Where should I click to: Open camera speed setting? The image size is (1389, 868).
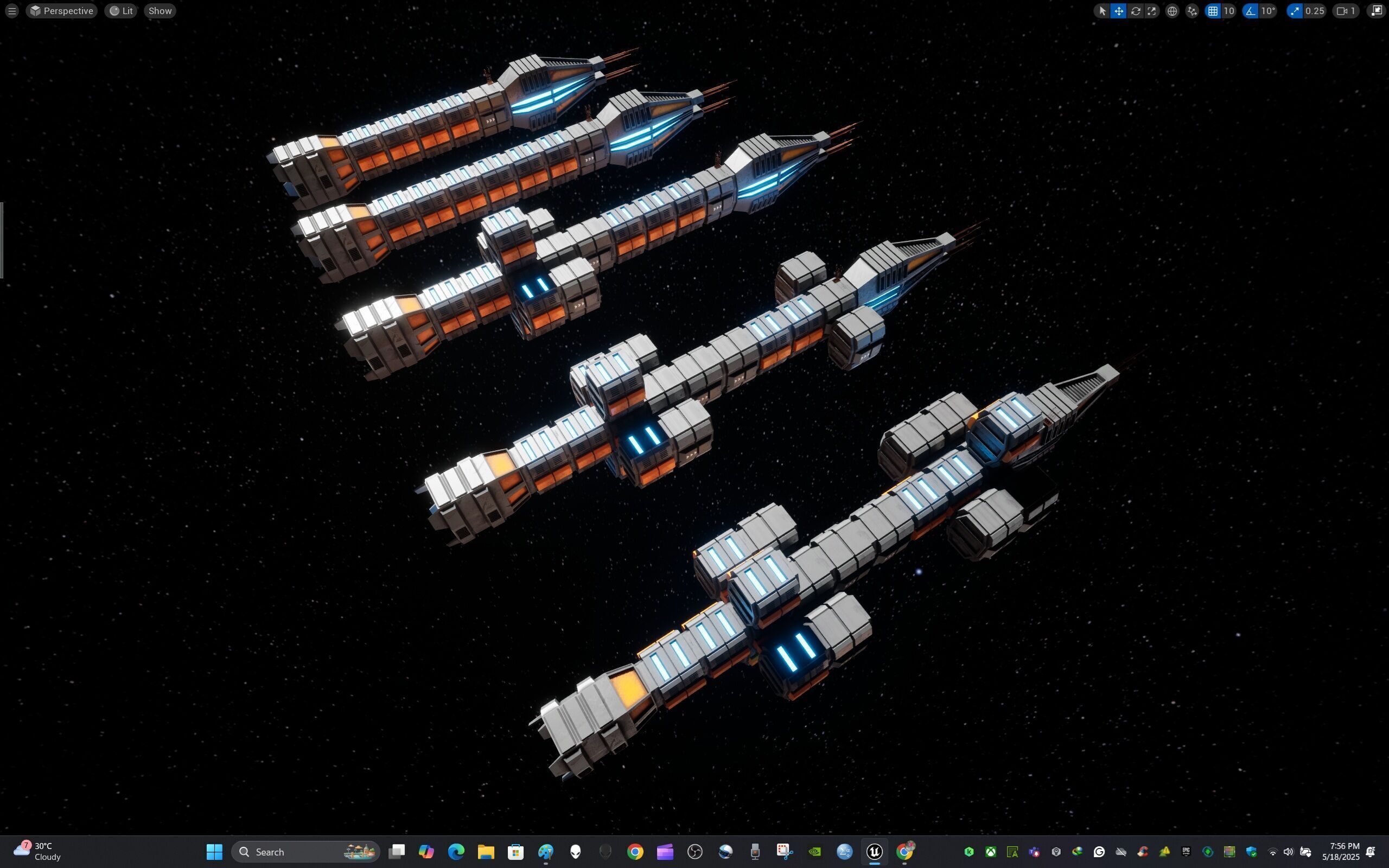(x=1346, y=11)
